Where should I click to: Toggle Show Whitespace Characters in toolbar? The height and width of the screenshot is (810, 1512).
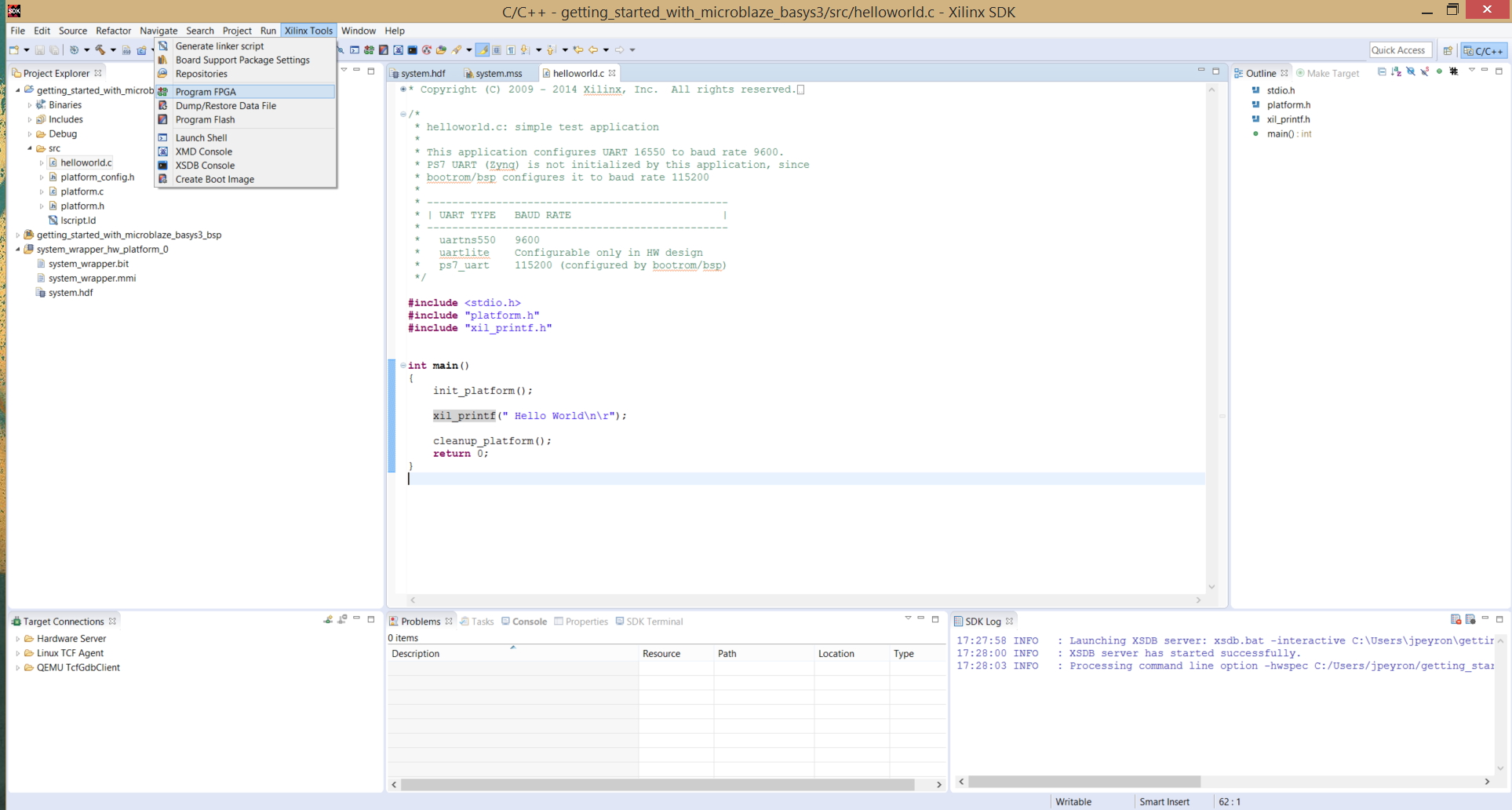click(x=511, y=50)
